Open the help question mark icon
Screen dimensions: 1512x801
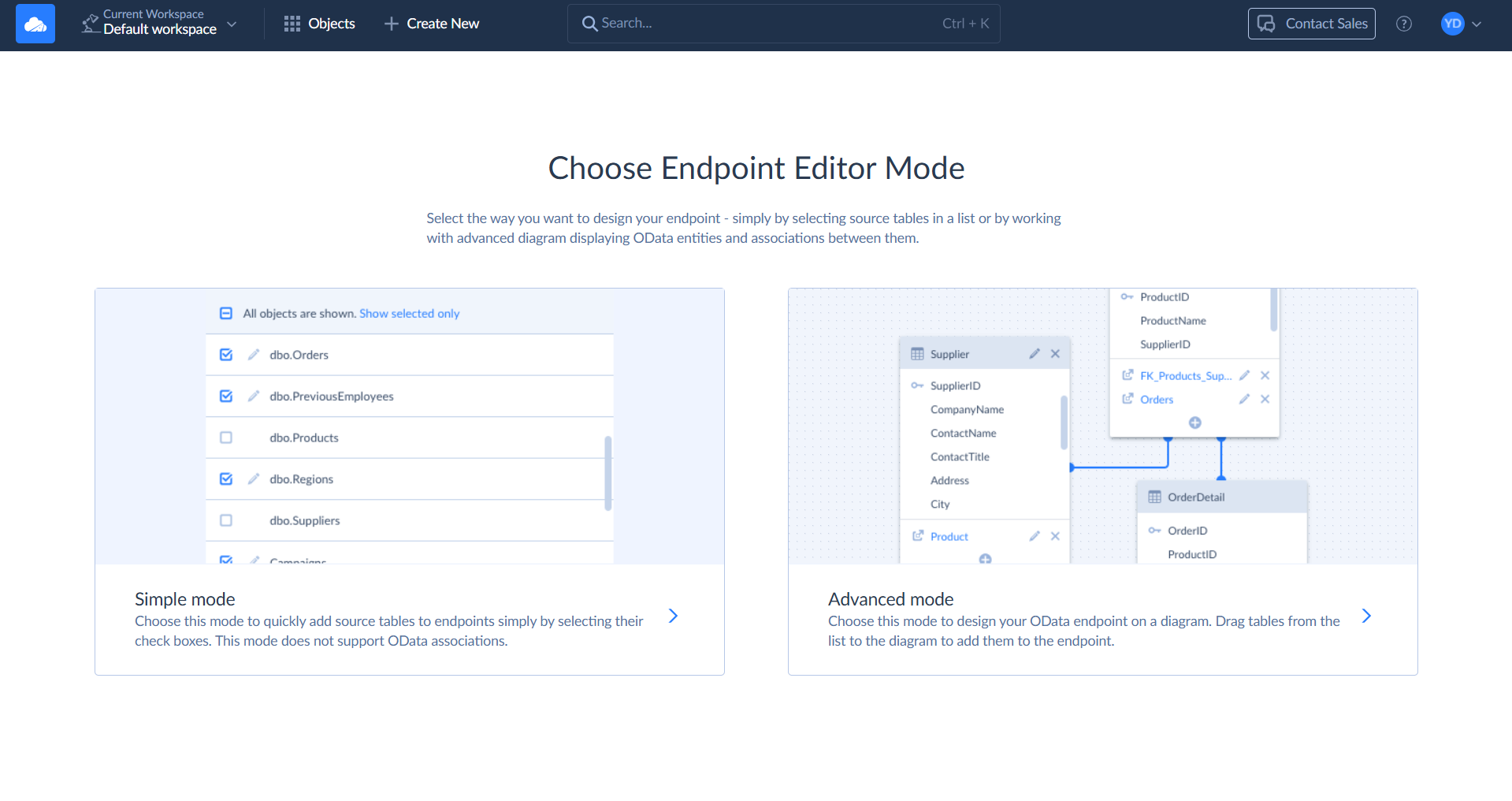1403,24
